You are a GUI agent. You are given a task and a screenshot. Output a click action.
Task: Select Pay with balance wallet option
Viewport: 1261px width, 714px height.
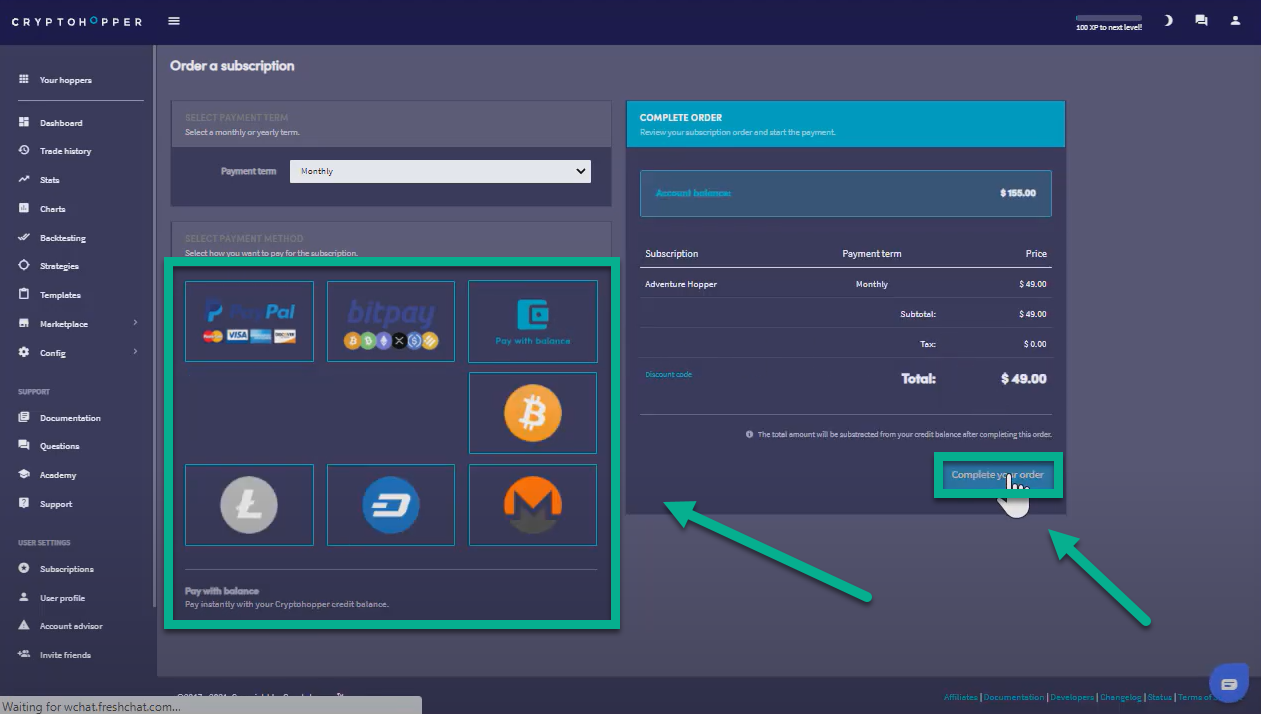click(532, 321)
